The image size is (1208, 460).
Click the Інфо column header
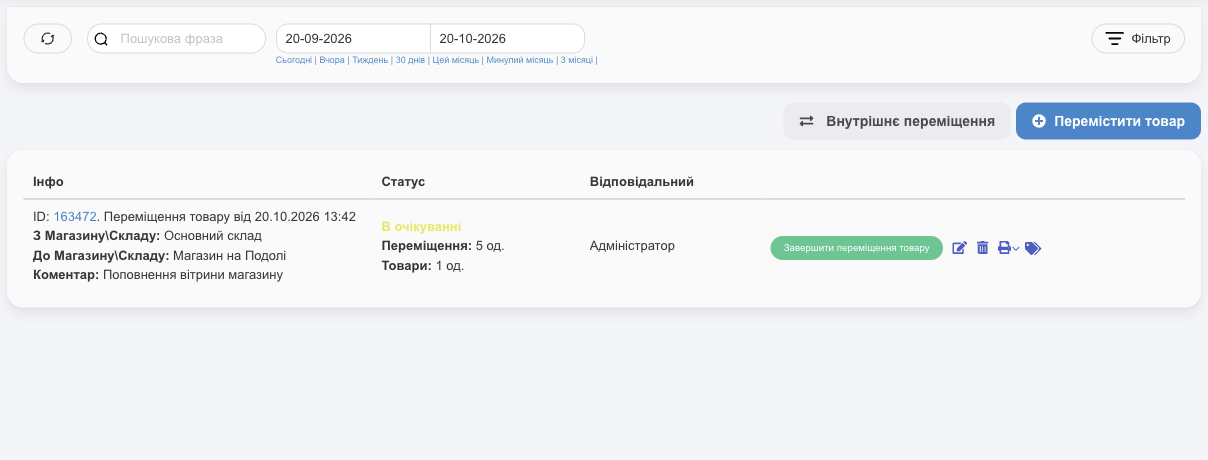(48, 182)
